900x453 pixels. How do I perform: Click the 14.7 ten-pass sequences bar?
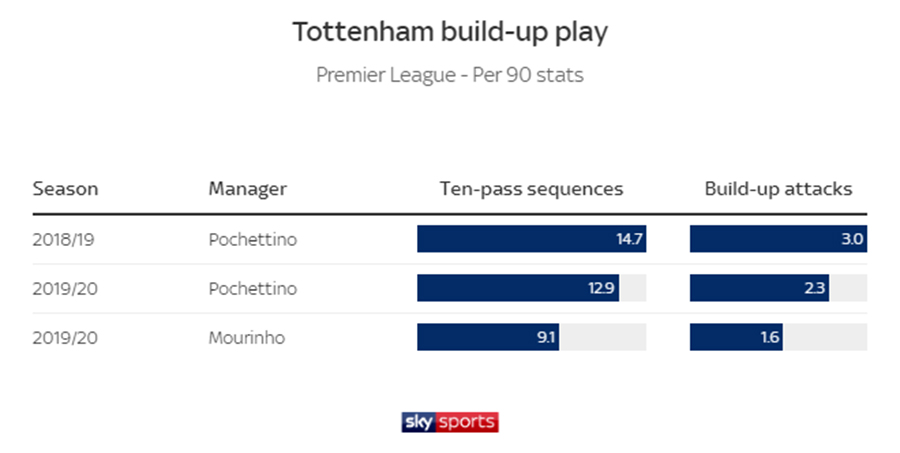532,239
